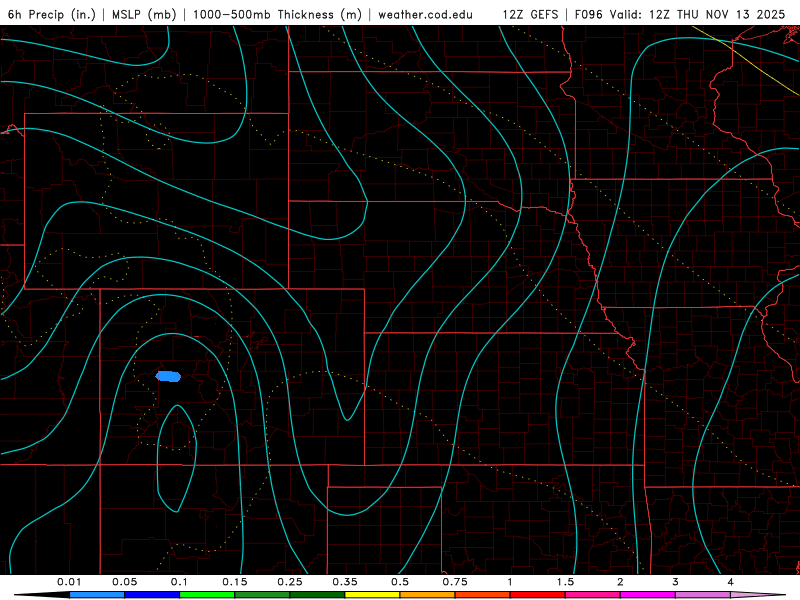This screenshot has height=600, width=800.
Task: Select the dark green 0.25–0.35 legend swatch
Action: 317,595
